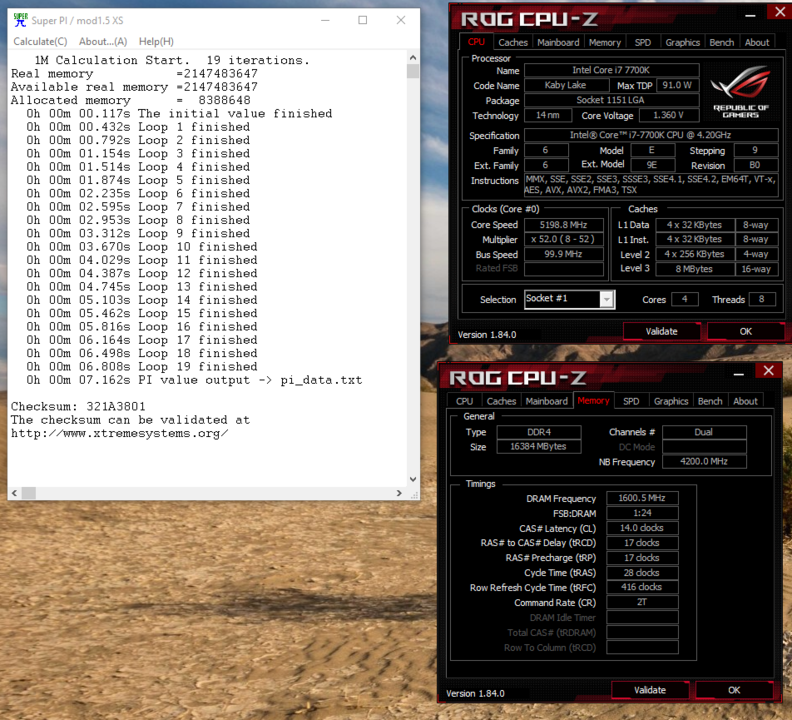Switch to Mainboard tab in upper CPU-Z window
792x720 pixels.
pyautogui.click(x=558, y=42)
